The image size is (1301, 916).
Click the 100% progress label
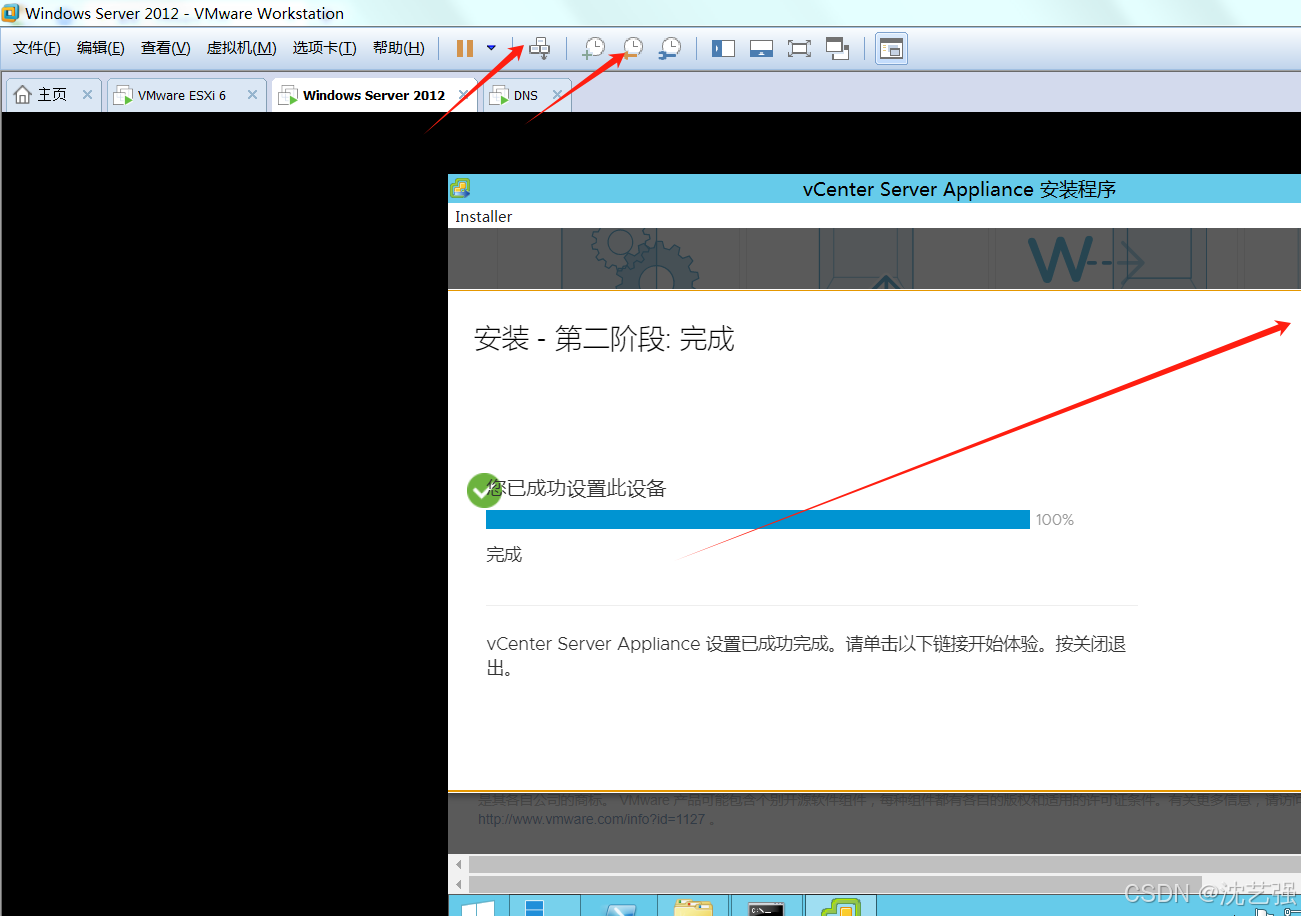(1055, 520)
